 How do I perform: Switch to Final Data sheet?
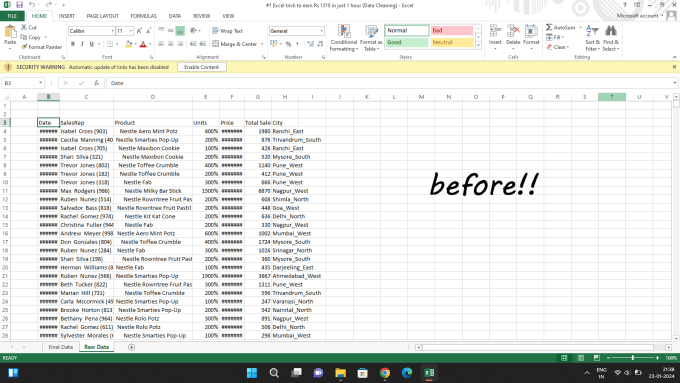(x=61, y=347)
